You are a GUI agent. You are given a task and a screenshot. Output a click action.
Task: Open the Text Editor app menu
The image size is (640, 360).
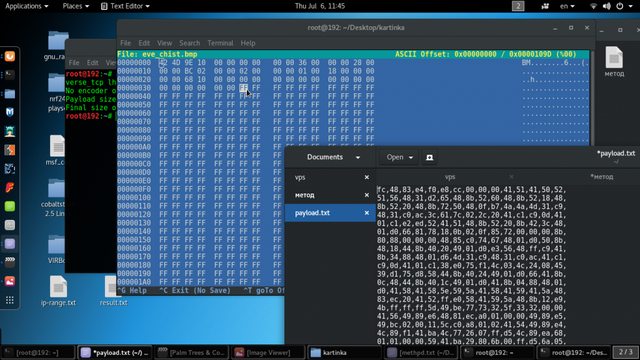pos(125,6)
